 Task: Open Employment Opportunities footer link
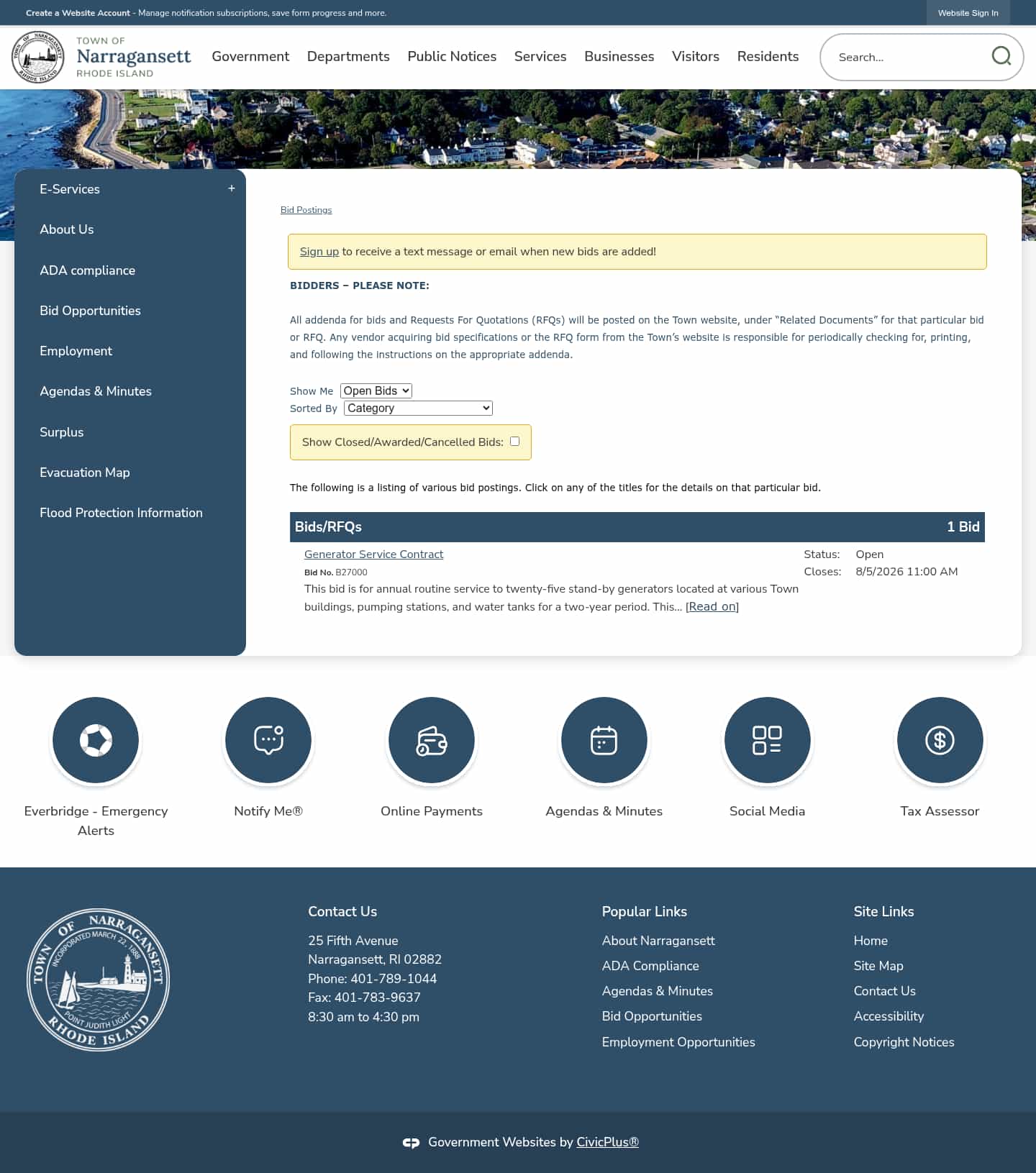[678, 1042]
